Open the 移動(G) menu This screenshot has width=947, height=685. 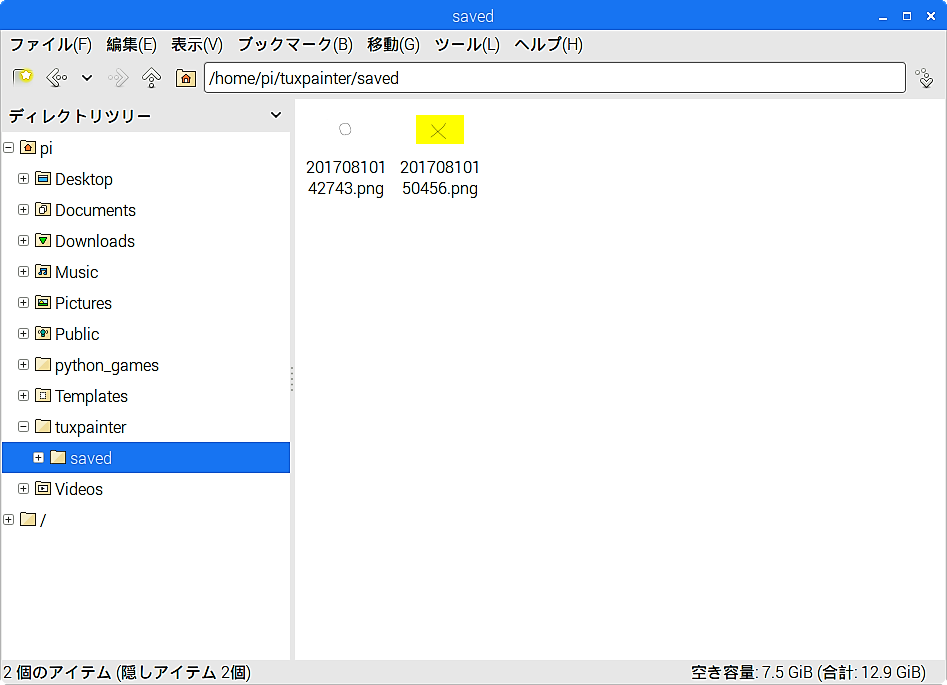click(393, 45)
